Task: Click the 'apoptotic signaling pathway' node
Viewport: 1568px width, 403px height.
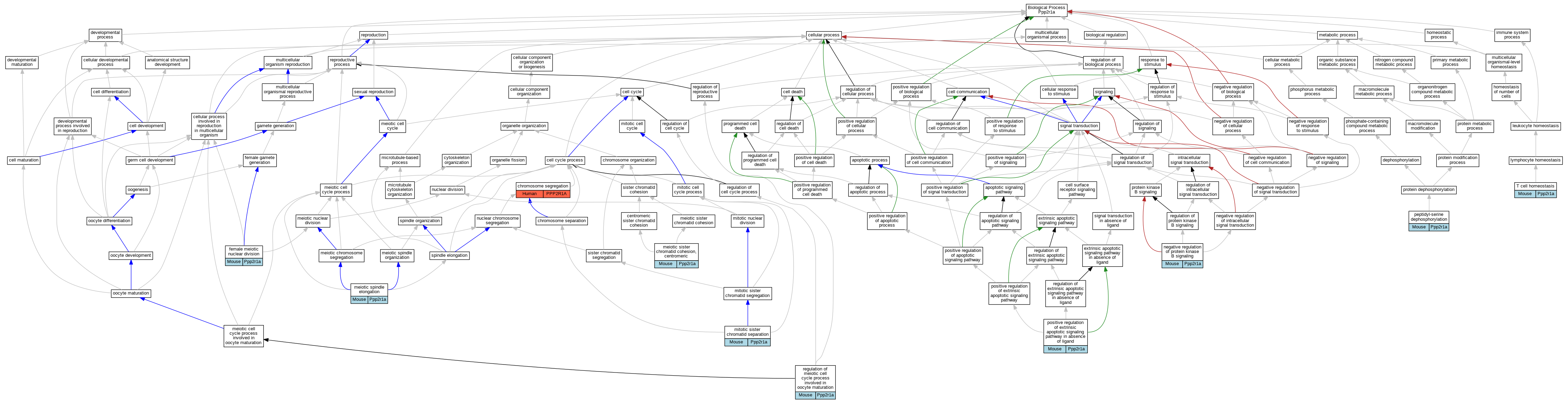Action: [x=1004, y=190]
